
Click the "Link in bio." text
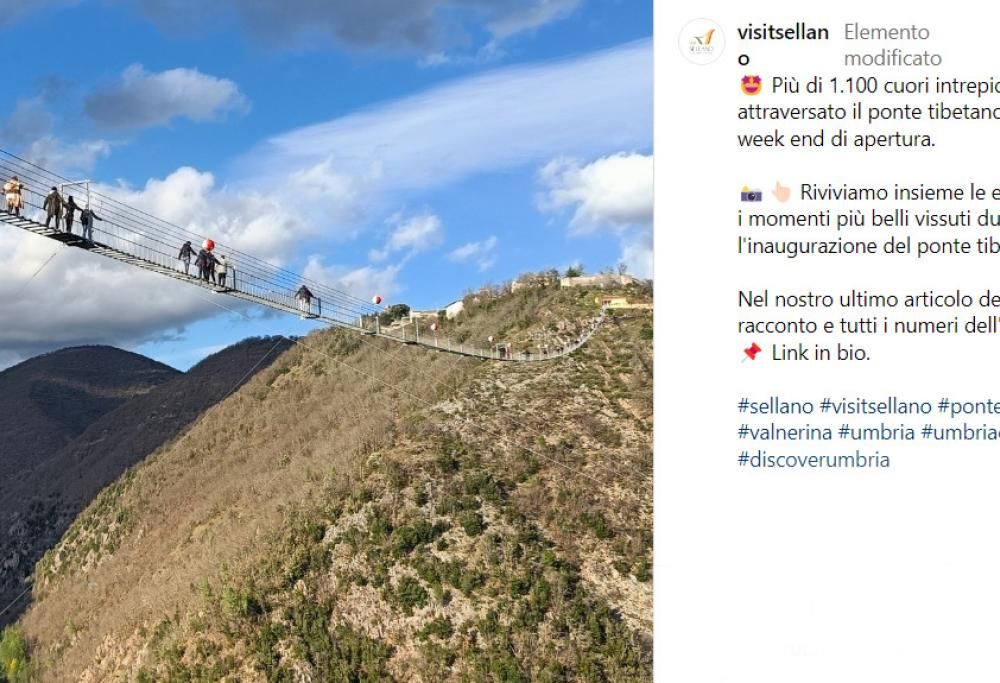(821, 353)
